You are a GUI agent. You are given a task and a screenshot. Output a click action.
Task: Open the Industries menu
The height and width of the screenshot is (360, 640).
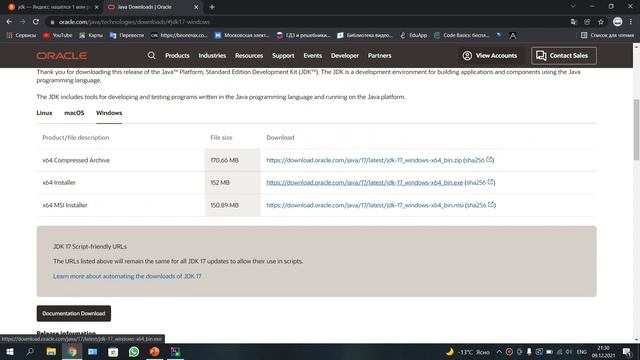(212, 56)
